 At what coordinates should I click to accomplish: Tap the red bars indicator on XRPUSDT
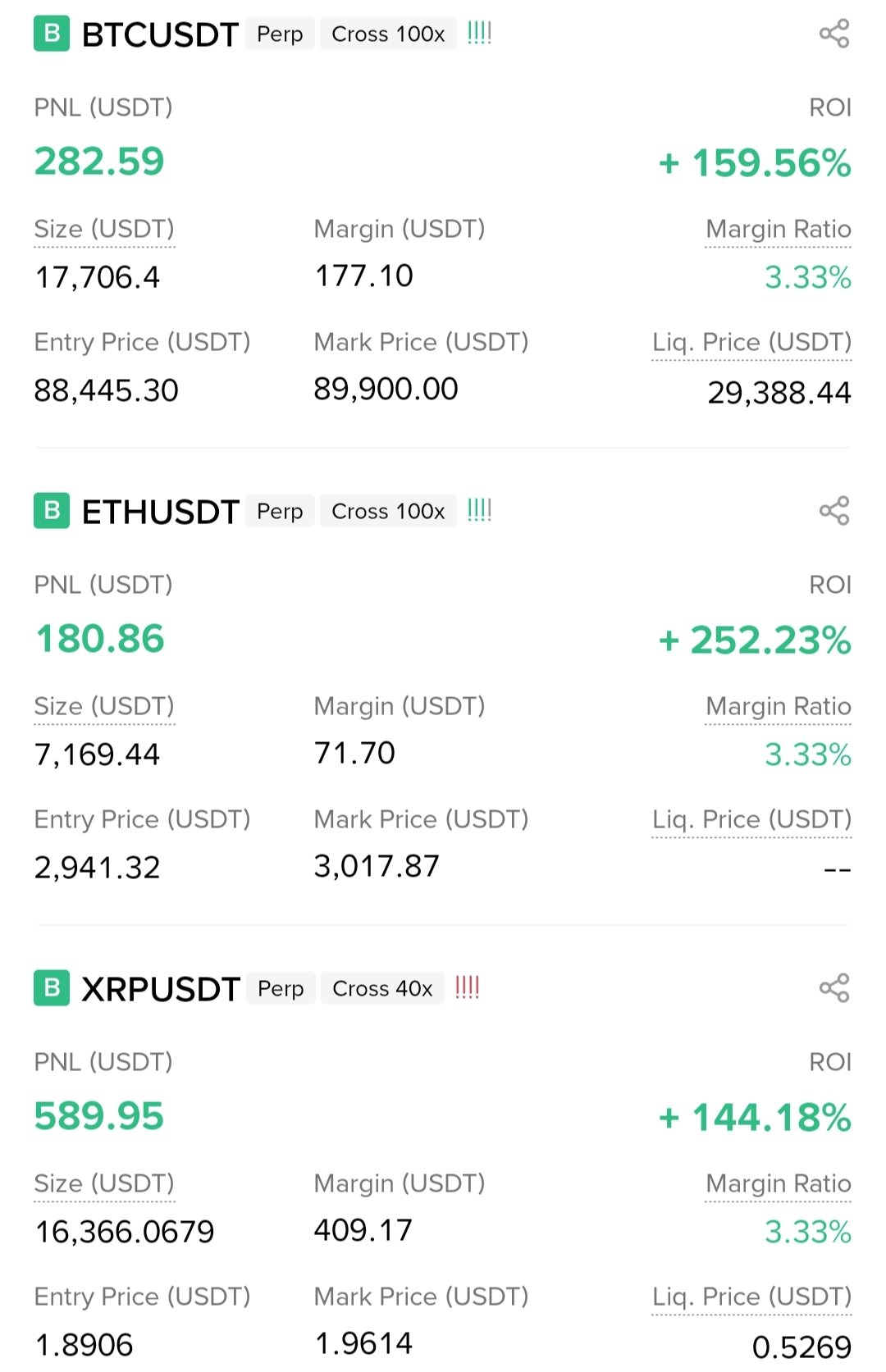click(467, 987)
